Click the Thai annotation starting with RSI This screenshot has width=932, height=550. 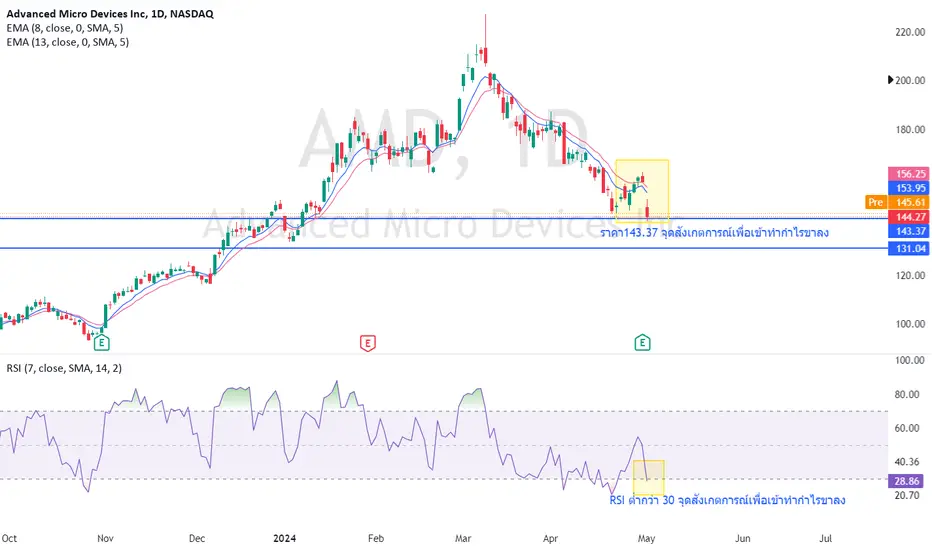[727, 500]
